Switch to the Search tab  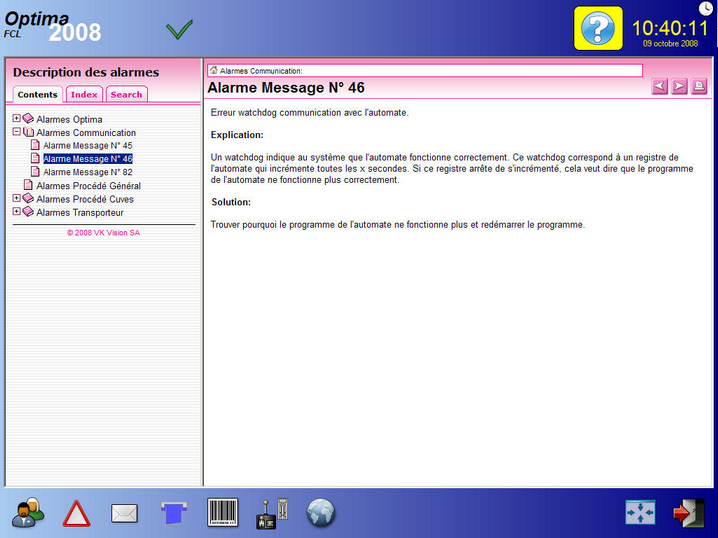click(126, 95)
